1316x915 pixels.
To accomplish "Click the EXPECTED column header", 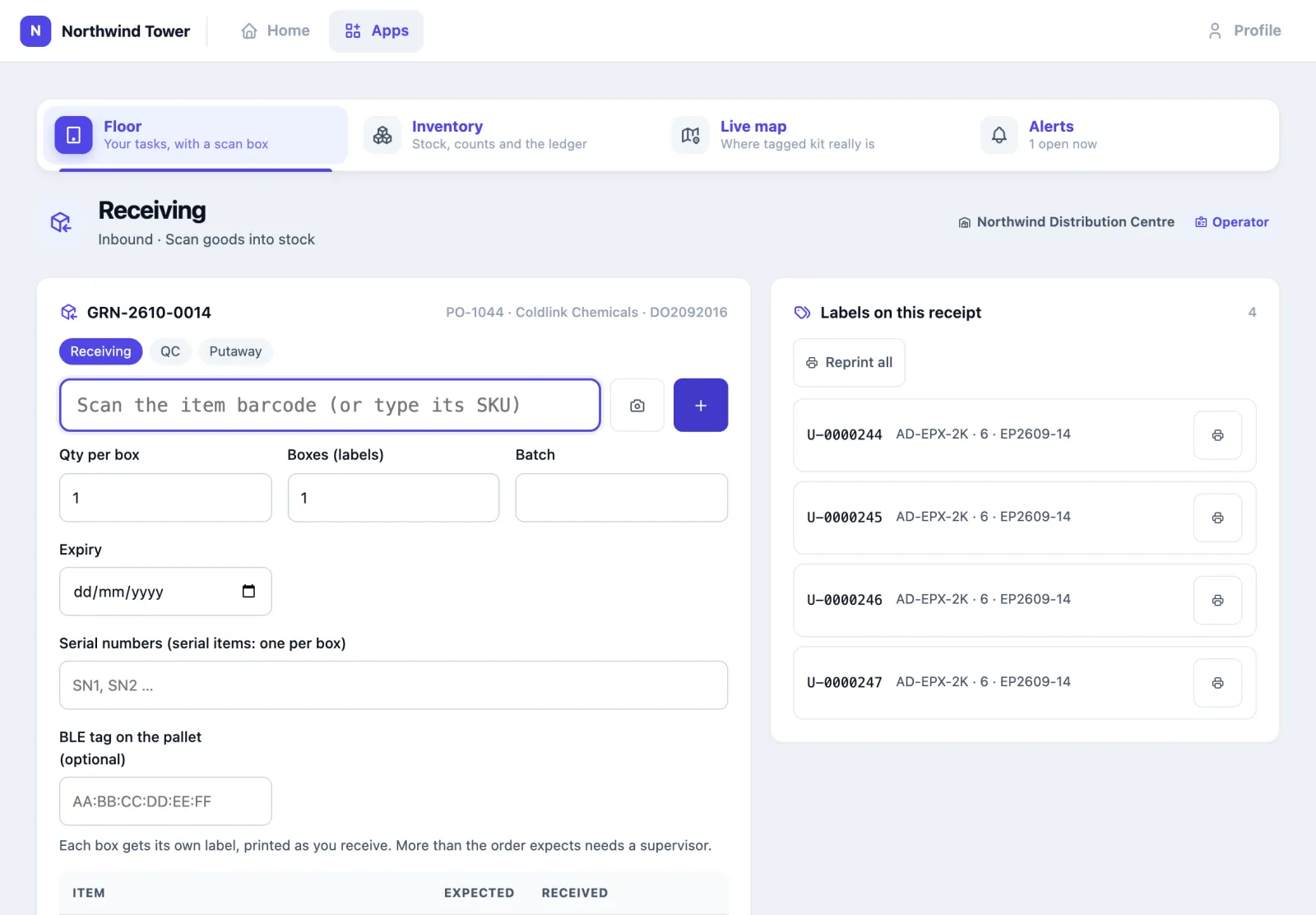I will [x=479, y=893].
